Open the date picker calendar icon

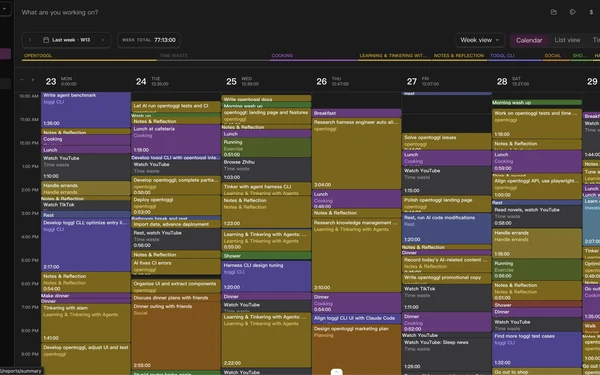[x=46, y=40]
